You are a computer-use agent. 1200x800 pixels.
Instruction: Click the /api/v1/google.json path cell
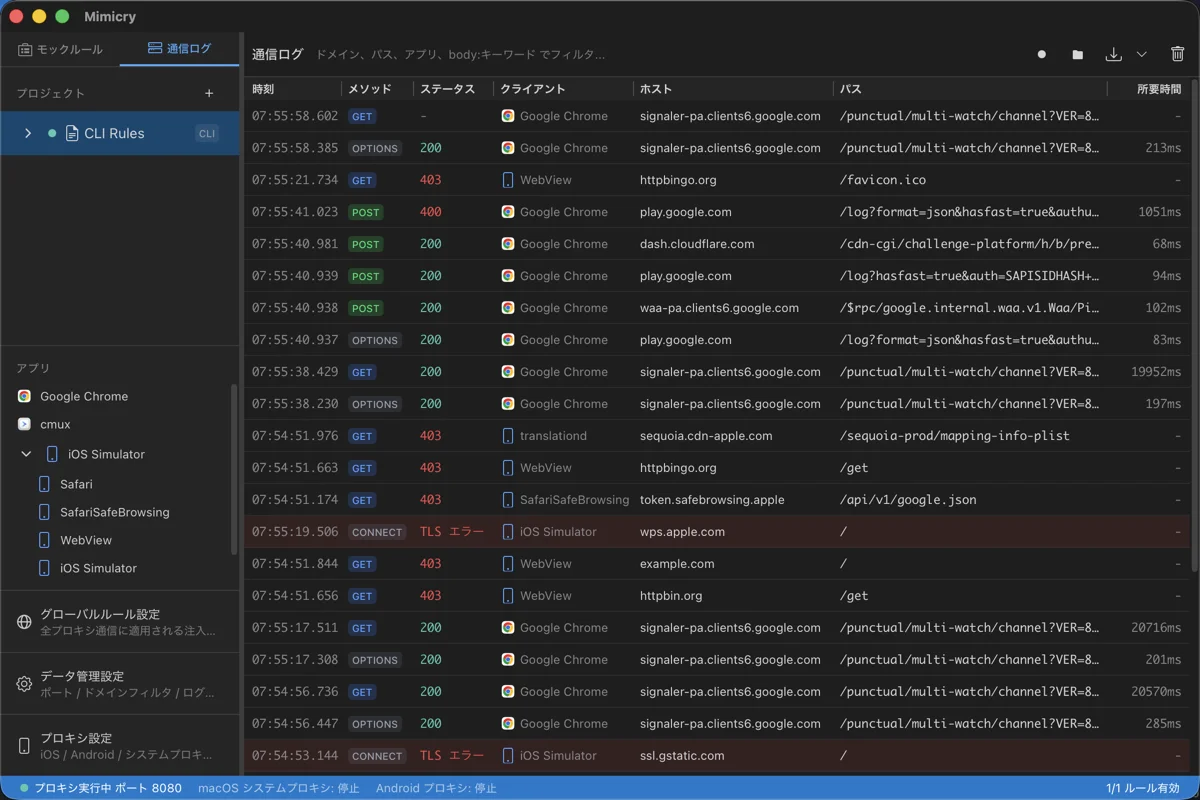[908, 500]
